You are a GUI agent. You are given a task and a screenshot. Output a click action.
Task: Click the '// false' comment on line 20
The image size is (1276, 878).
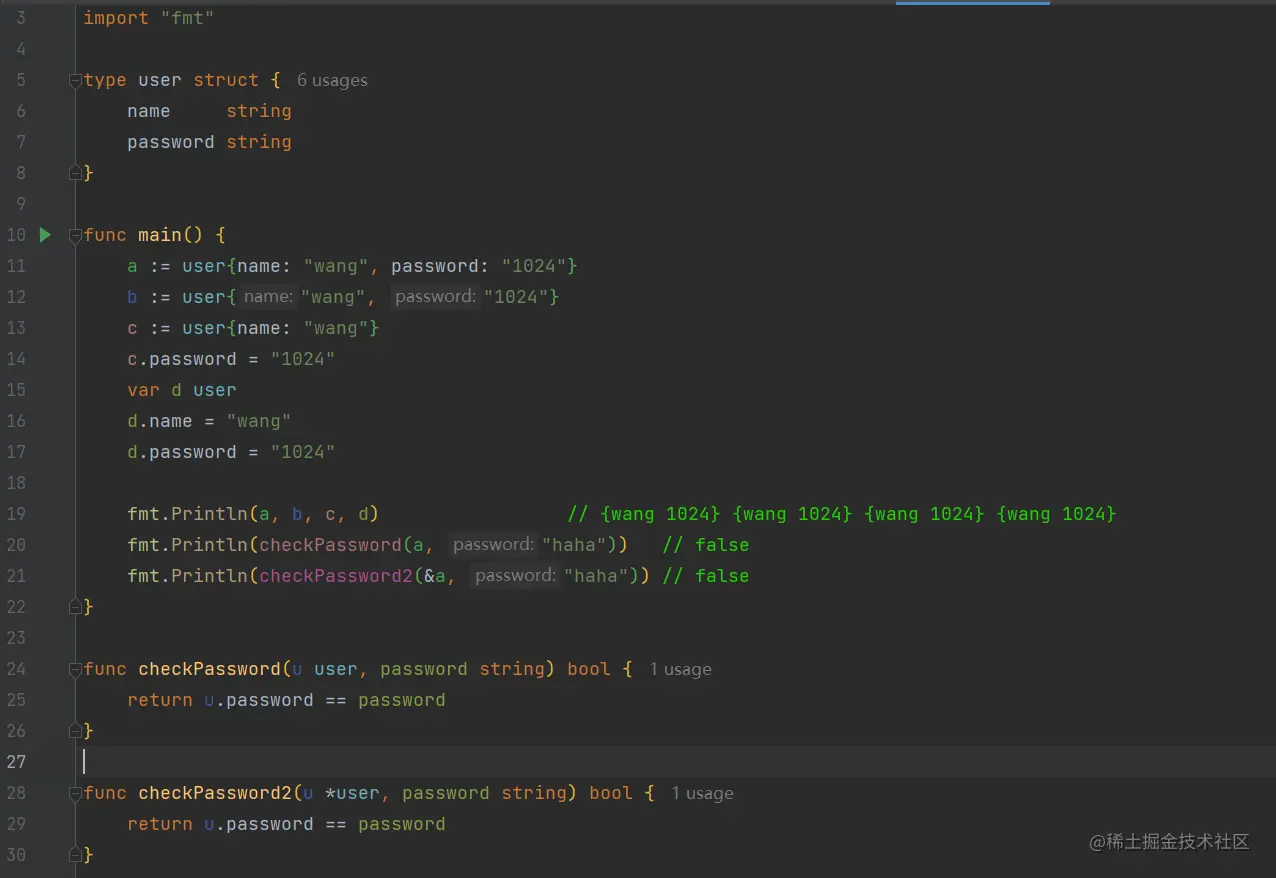coord(706,545)
